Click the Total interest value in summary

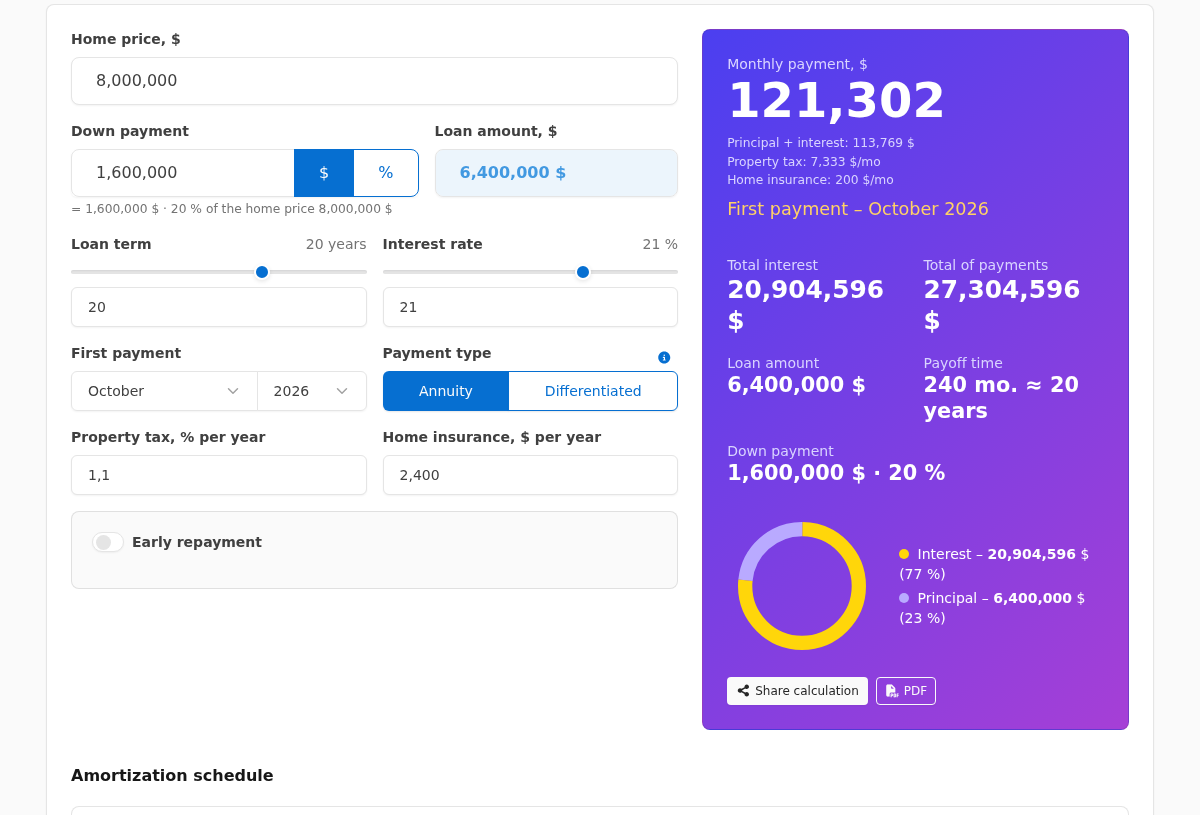(x=805, y=305)
